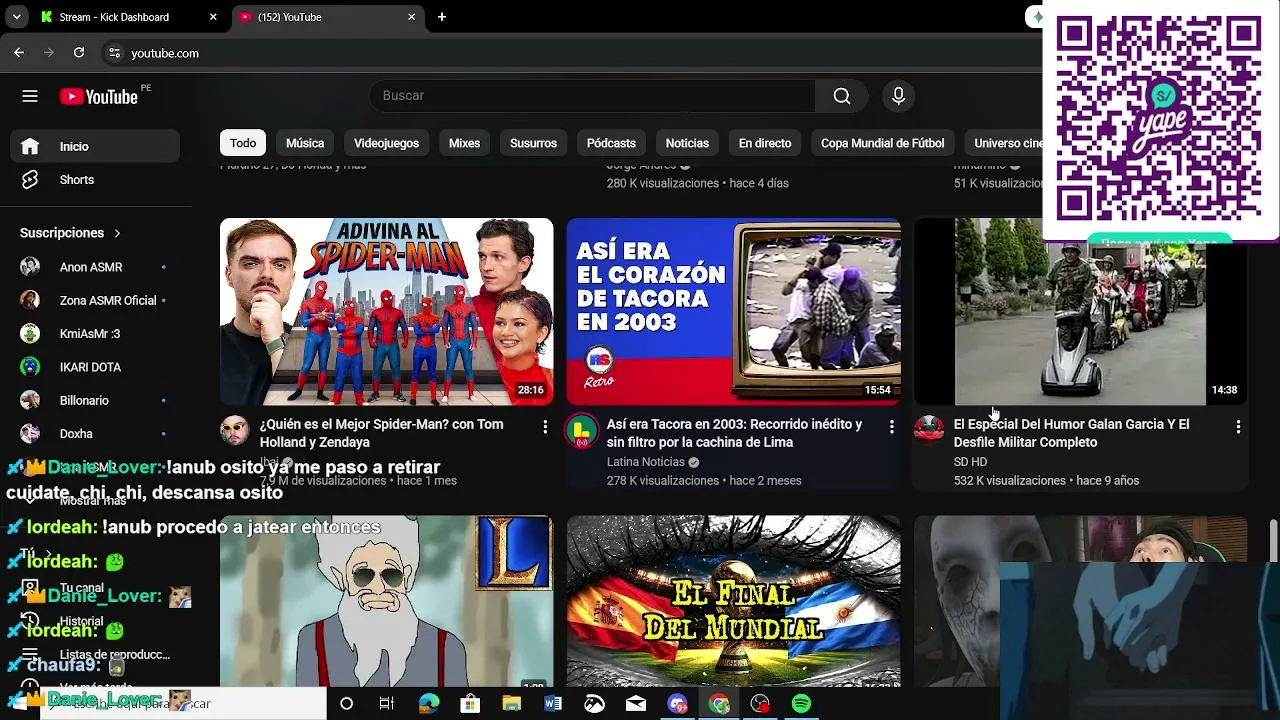1280x720 pixels.
Task: Close the Stream - Kick Dashboard tab
Action: (213, 17)
